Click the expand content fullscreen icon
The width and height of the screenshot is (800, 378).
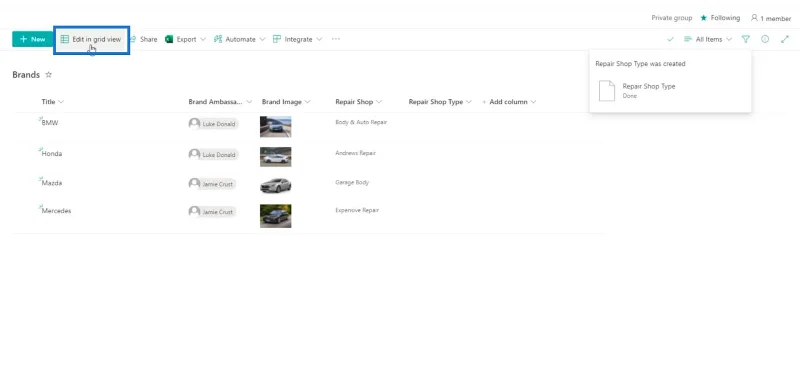785,39
